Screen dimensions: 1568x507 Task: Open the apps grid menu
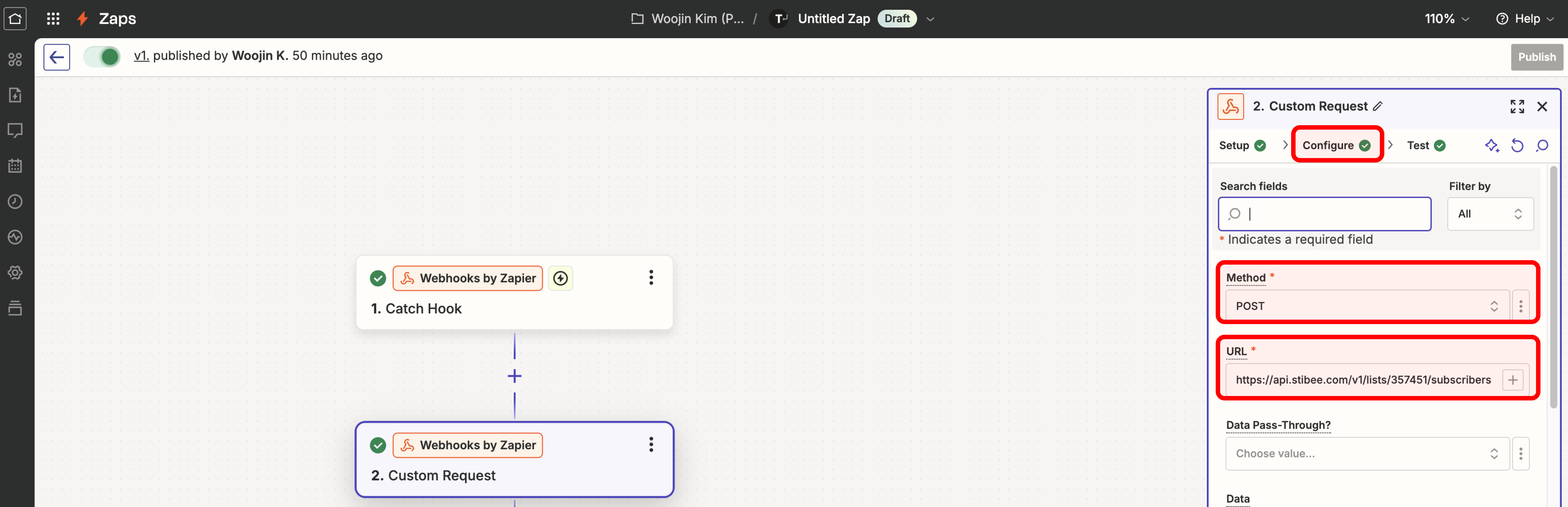click(x=53, y=18)
